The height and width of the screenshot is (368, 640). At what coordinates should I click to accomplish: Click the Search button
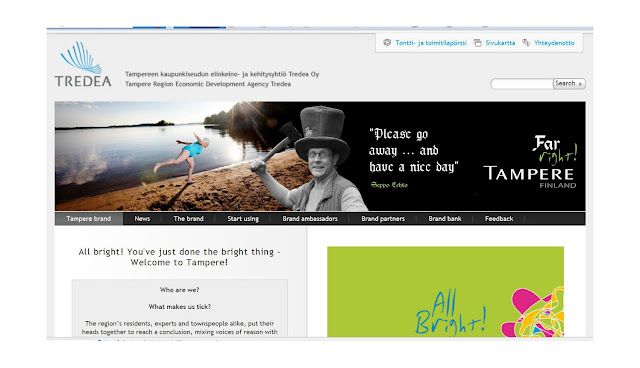pos(569,84)
